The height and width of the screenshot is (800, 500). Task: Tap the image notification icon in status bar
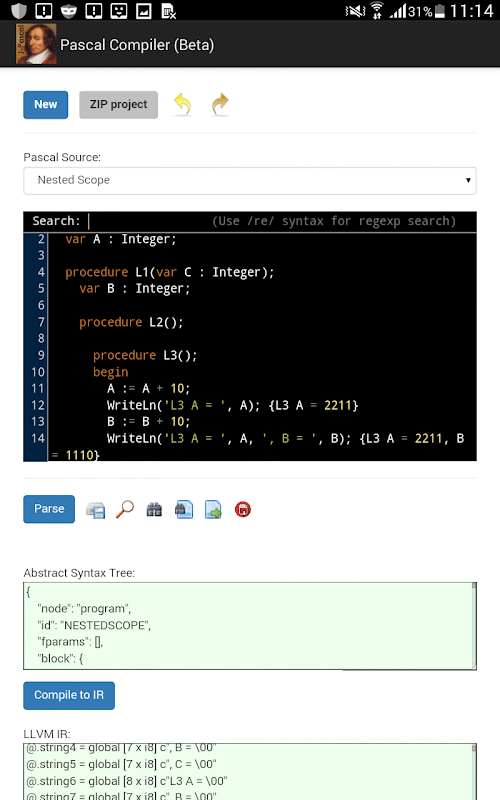[x=143, y=11]
